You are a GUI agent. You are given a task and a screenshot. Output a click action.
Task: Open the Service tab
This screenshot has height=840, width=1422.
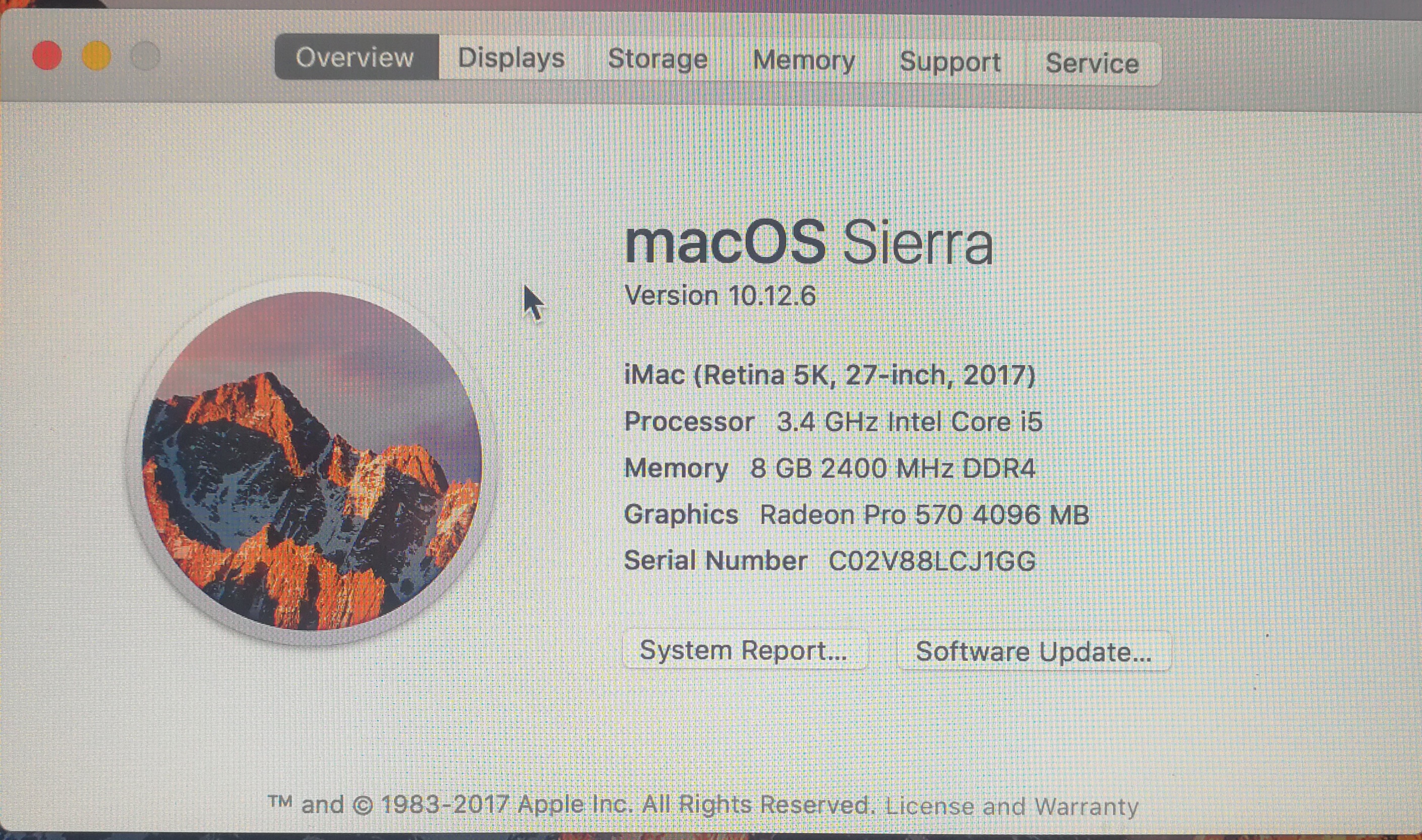click(x=1093, y=64)
